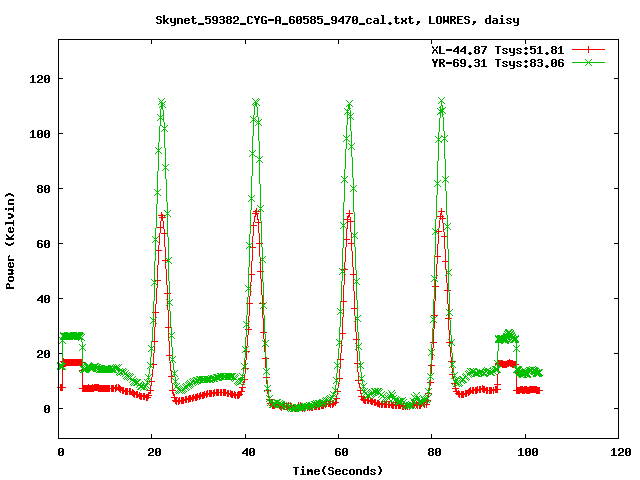The height and width of the screenshot is (480, 640).
Task: Click x-axis tick label 100
Action: pos(527,452)
